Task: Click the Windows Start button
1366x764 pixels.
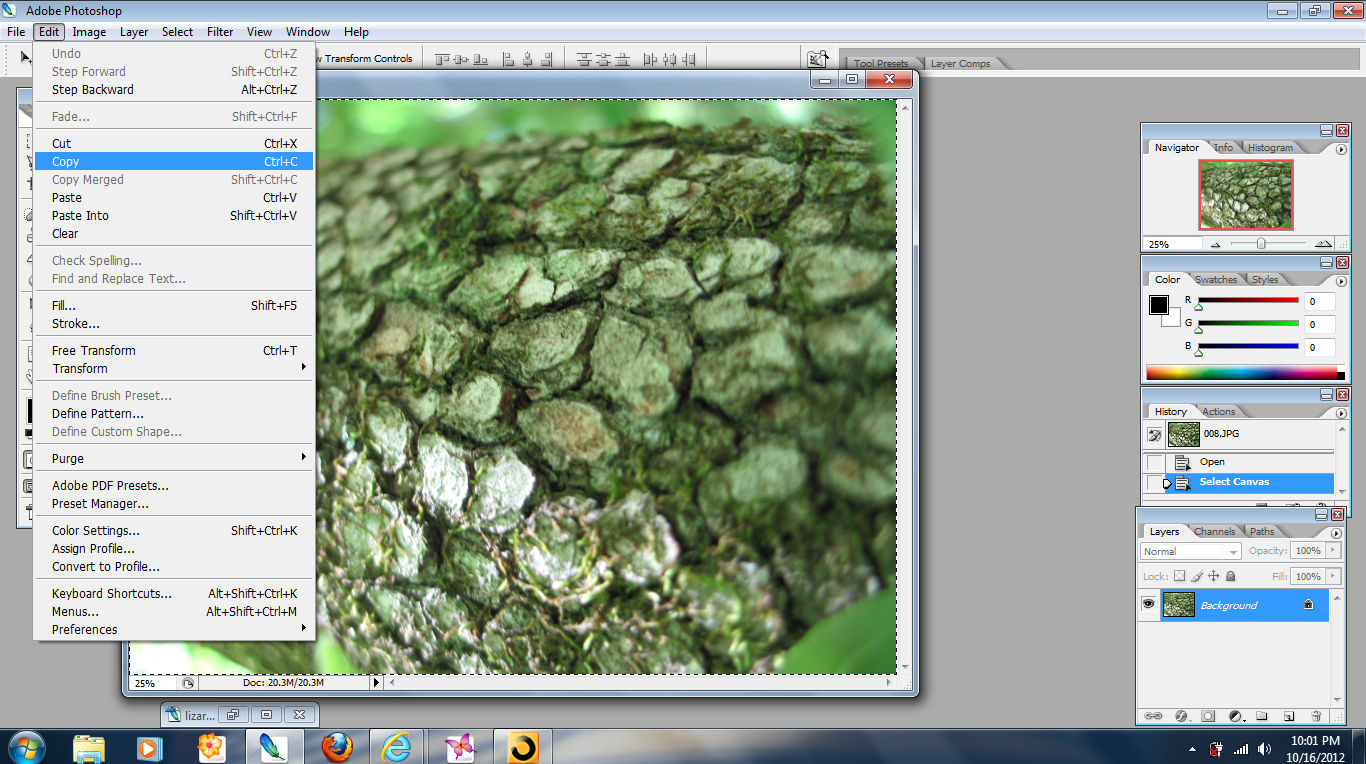Action: pos(25,746)
